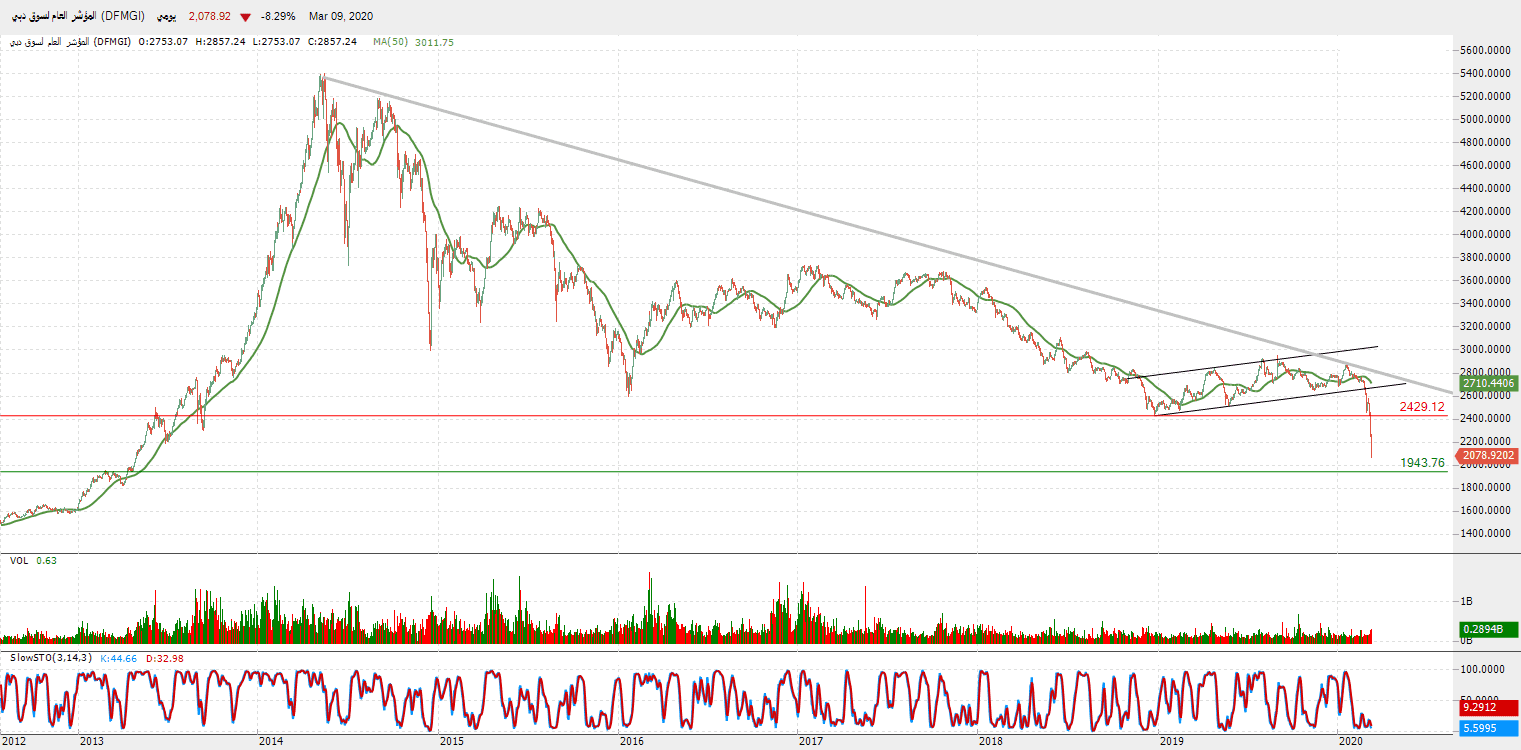Select the 3400.0000 price axis label
The image size is (1521, 750).
1484,303
